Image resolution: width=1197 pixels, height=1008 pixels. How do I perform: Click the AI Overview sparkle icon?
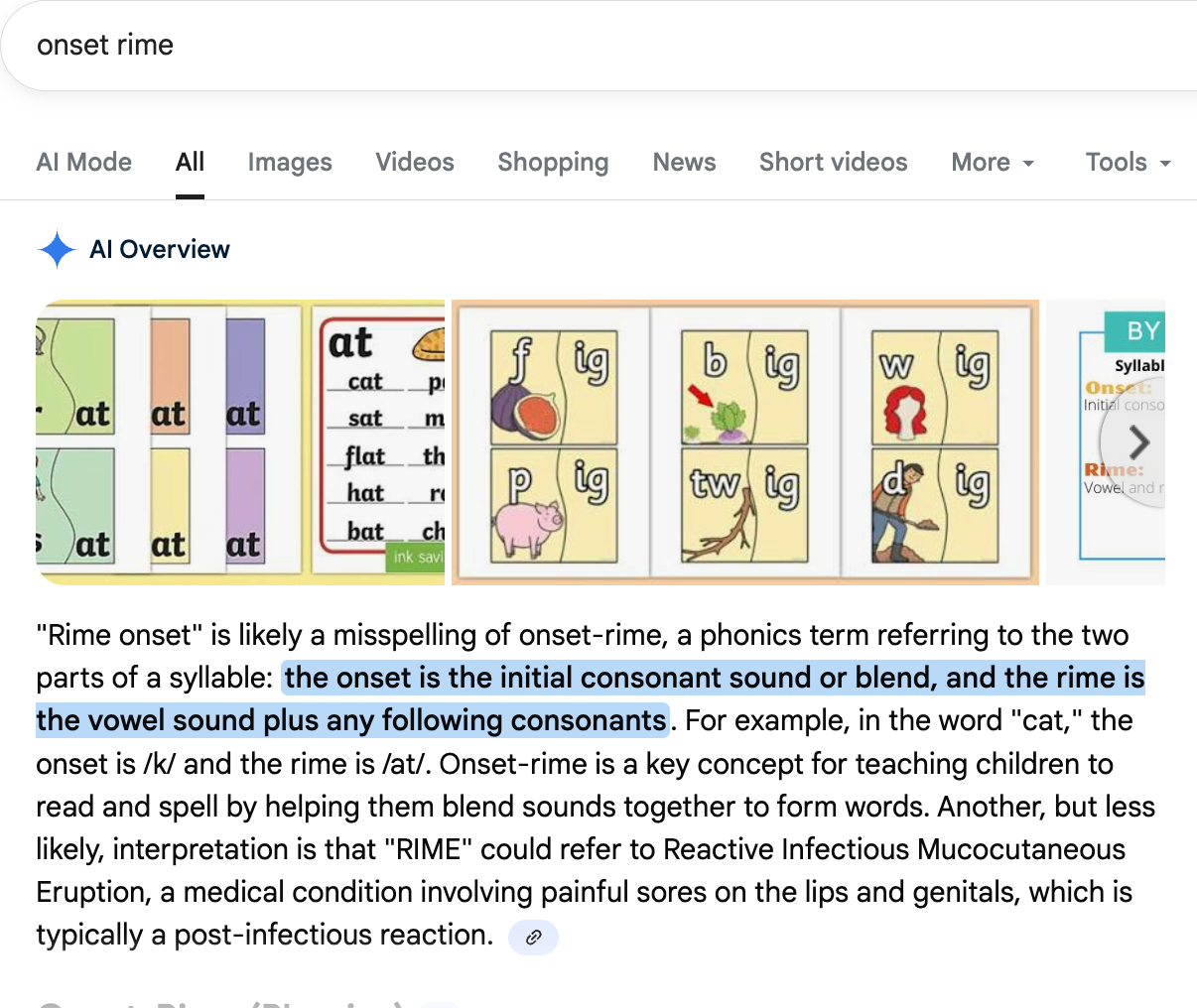click(x=57, y=249)
